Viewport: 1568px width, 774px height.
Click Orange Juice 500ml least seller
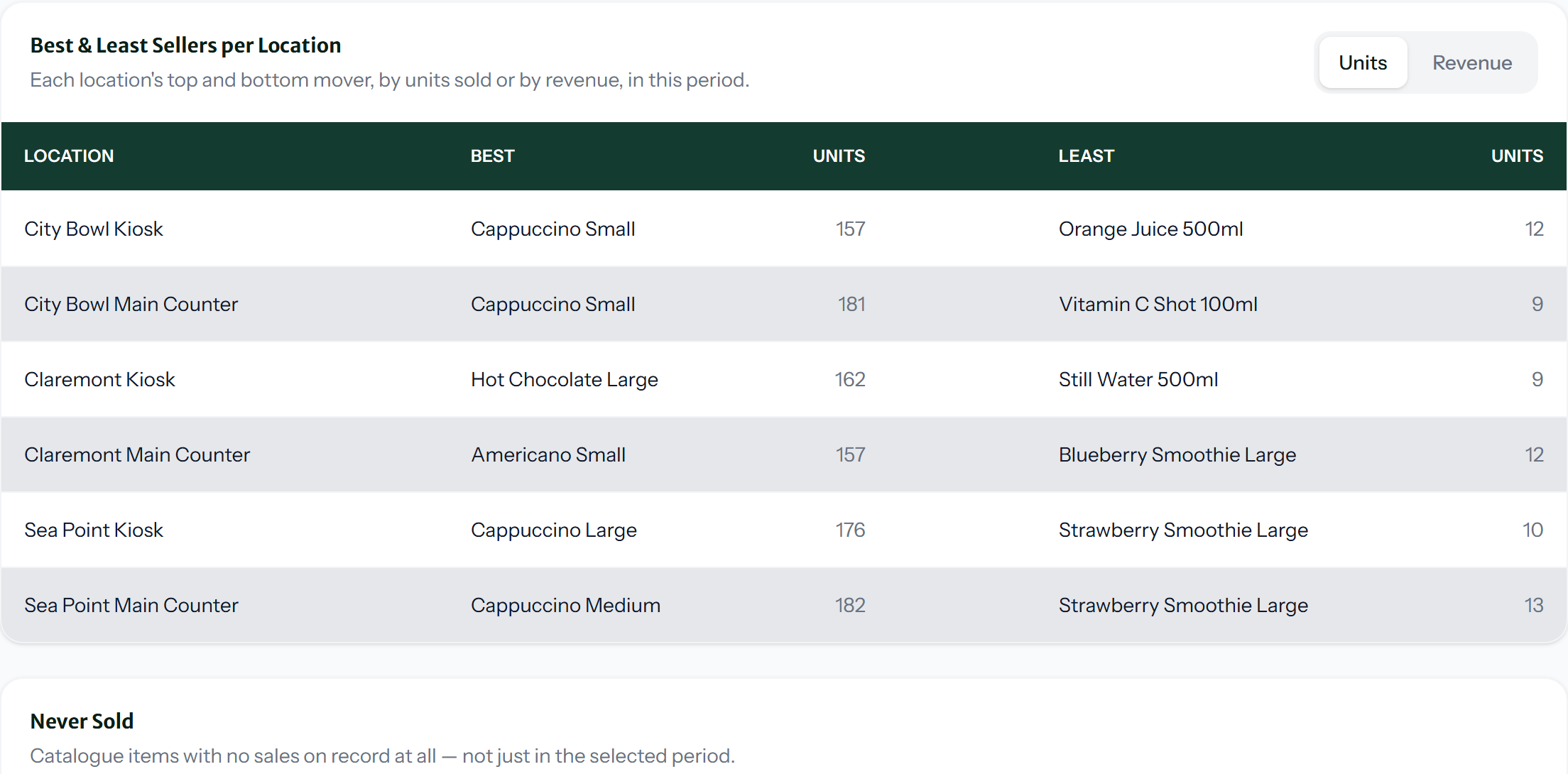click(1151, 229)
